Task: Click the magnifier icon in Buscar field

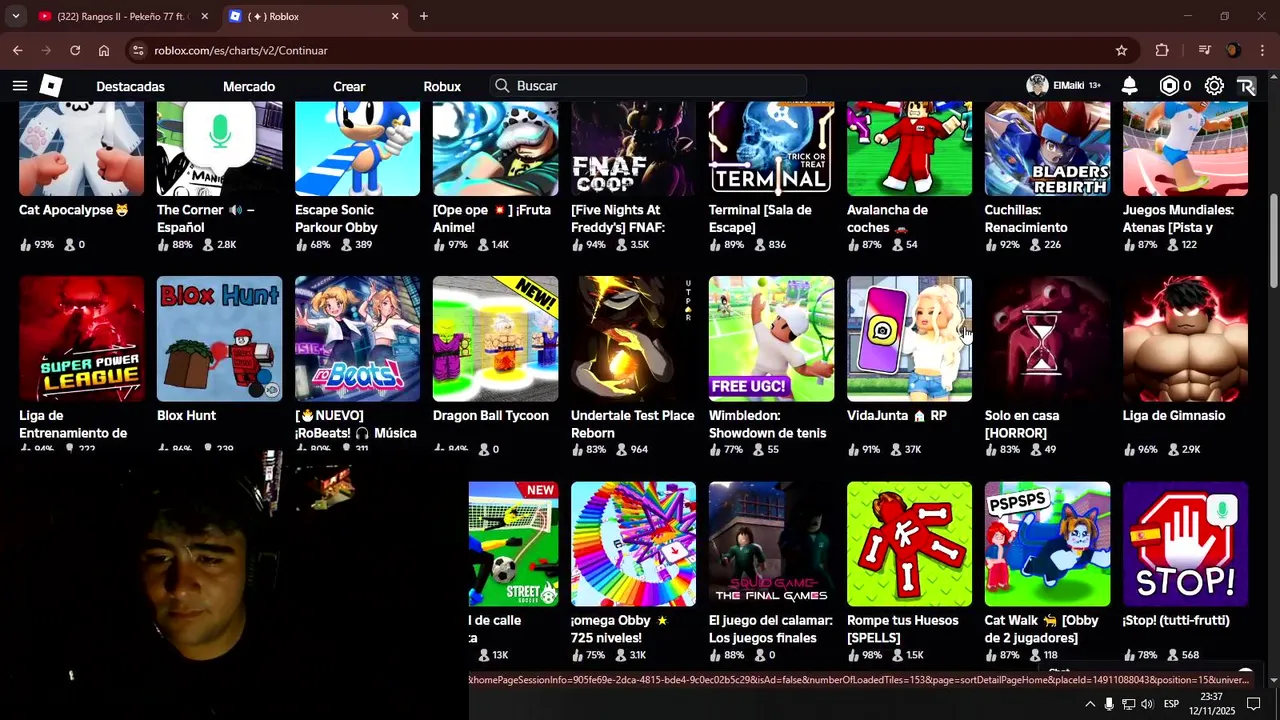Action: [502, 86]
